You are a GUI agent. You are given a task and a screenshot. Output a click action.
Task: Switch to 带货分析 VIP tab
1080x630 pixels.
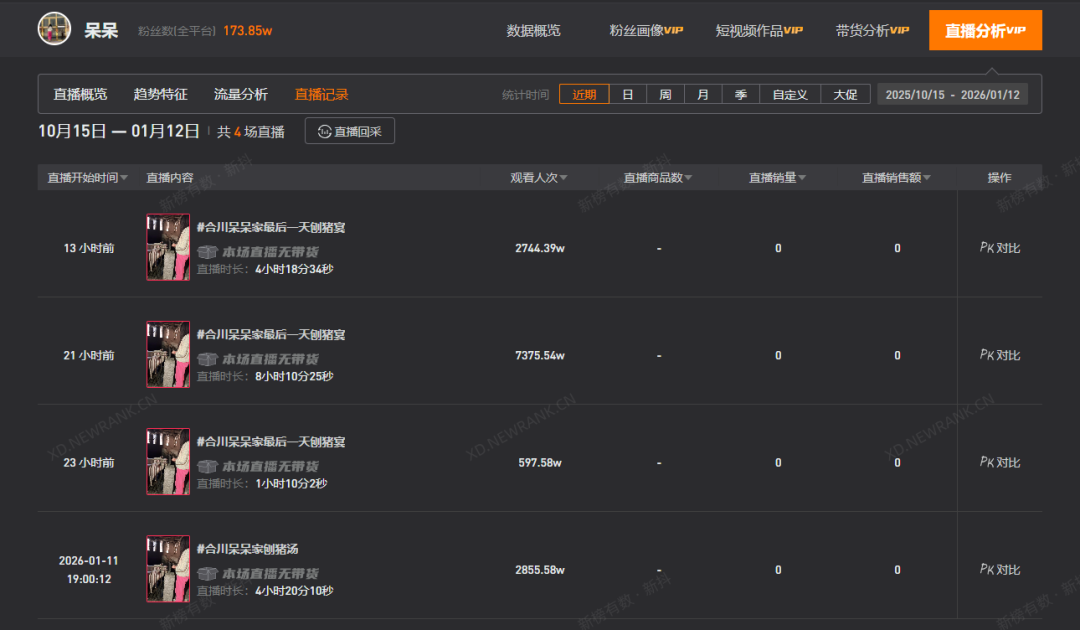pos(872,30)
